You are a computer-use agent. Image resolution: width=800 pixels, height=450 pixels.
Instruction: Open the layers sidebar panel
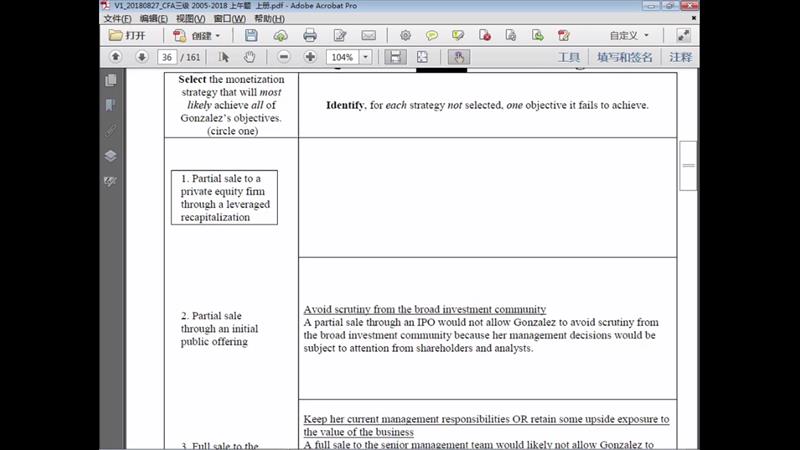pyautogui.click(x=110, y=156)
